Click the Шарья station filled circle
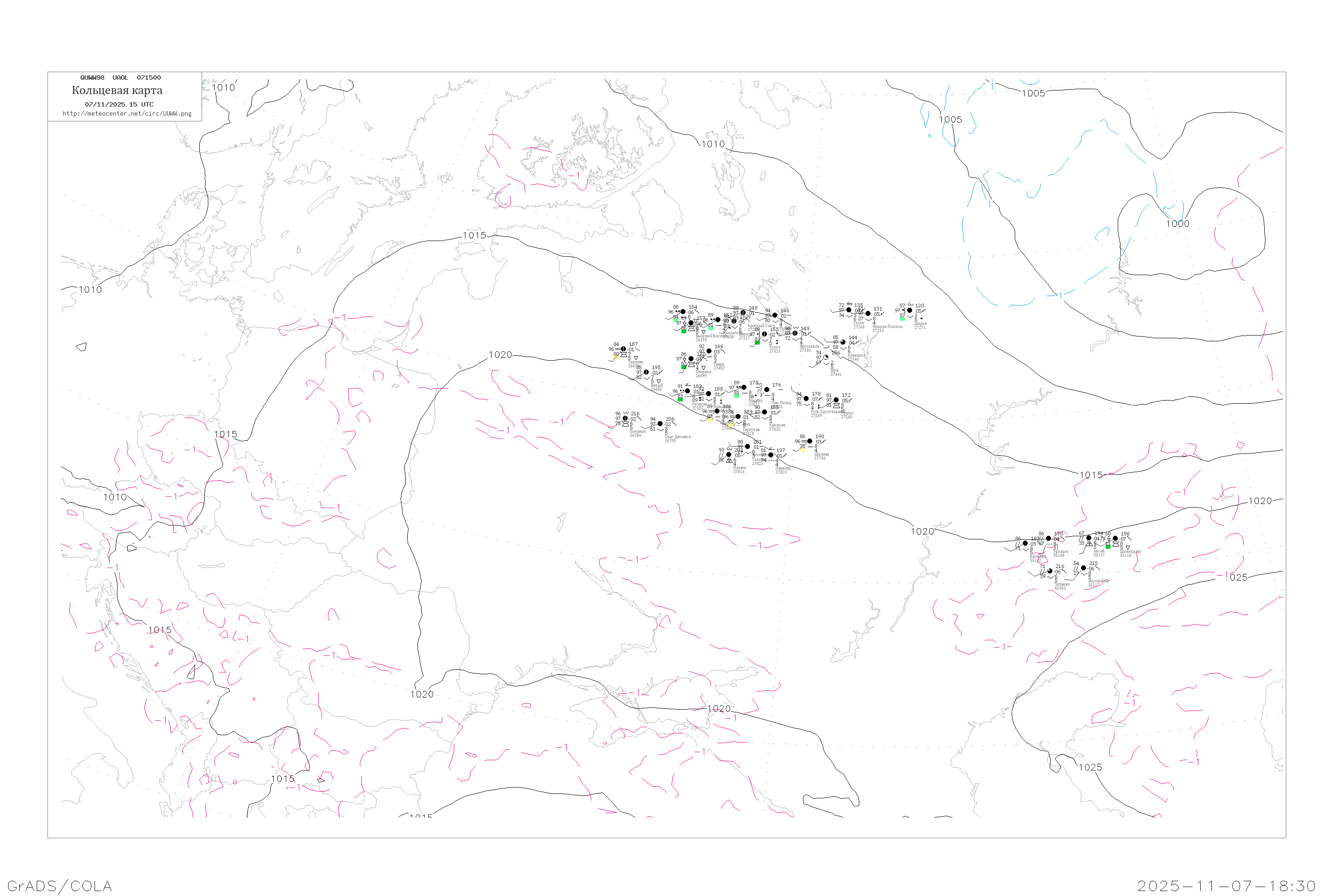1344x896 pixels. click(910, 311)
